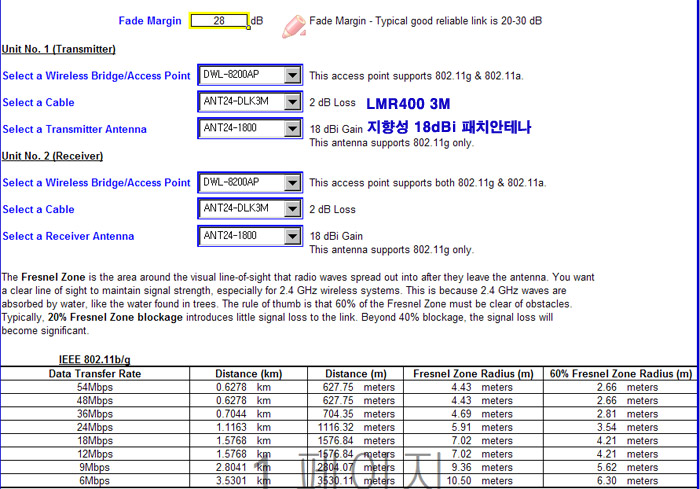Image resolution: width=700 pixels, height=489 pixels.
Task: Open Transmitter Wireless Bridge/Access Point dropdown arrow
Action: tap(292, 75)
